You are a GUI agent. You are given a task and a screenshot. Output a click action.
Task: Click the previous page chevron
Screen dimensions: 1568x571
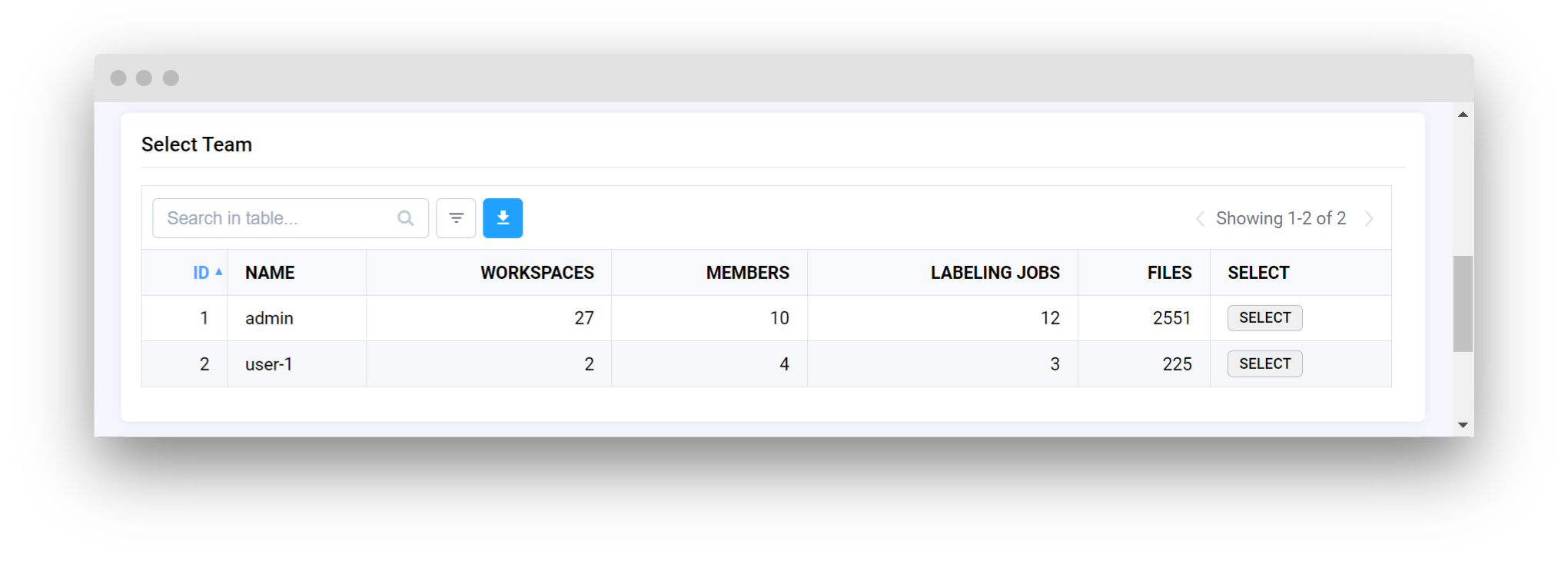pos(1200,218)
